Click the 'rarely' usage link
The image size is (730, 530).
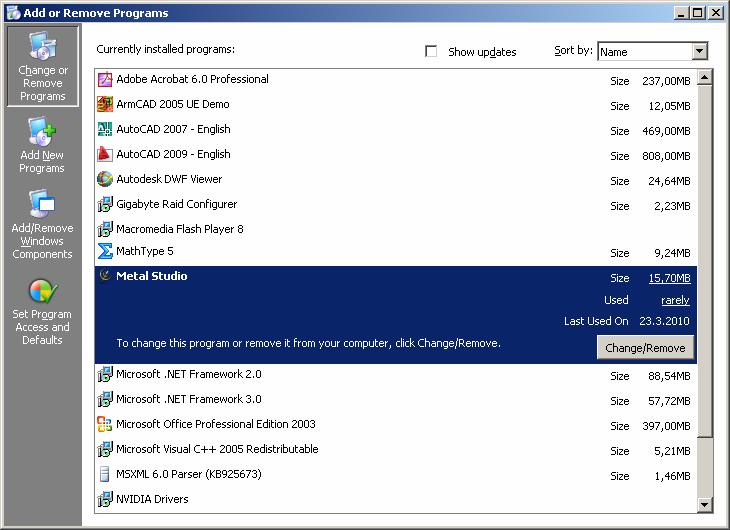click(675, 300)
